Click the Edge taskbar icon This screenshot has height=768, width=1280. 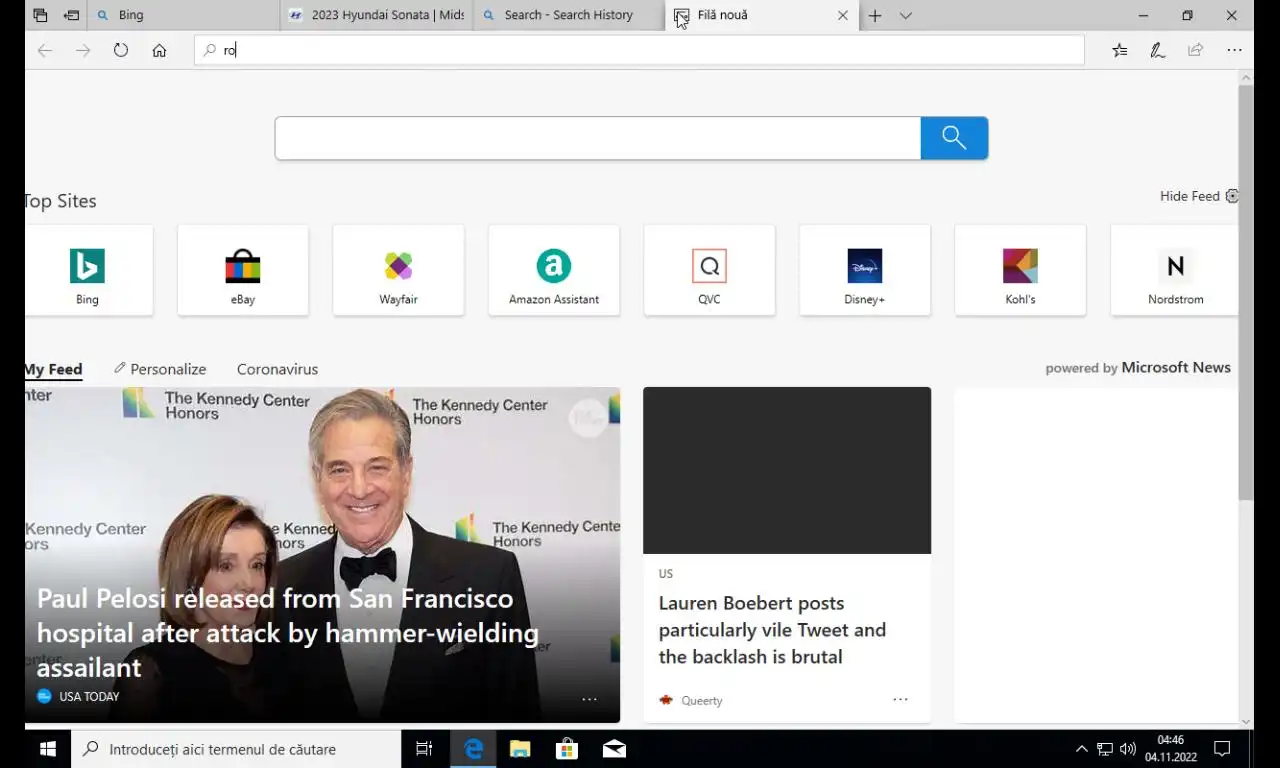pos(473,749)
